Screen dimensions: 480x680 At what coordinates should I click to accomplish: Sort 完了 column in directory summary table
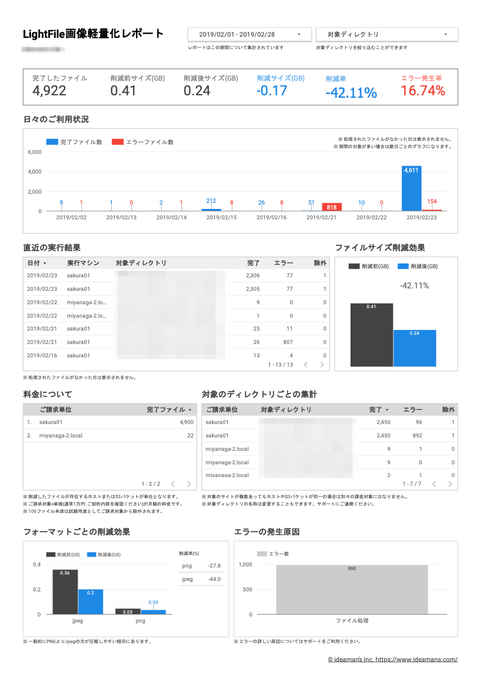click(x=379, y=409)
